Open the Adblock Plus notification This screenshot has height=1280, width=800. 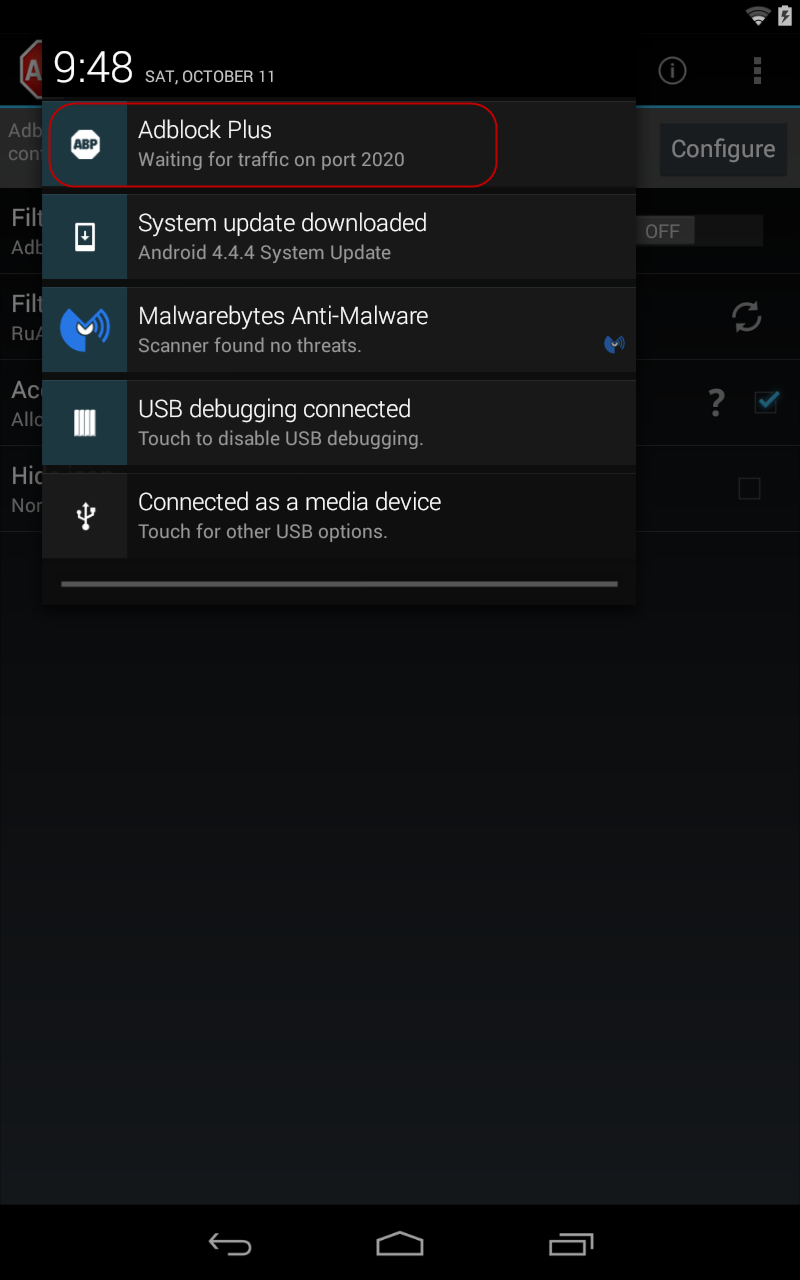point(339,144)
